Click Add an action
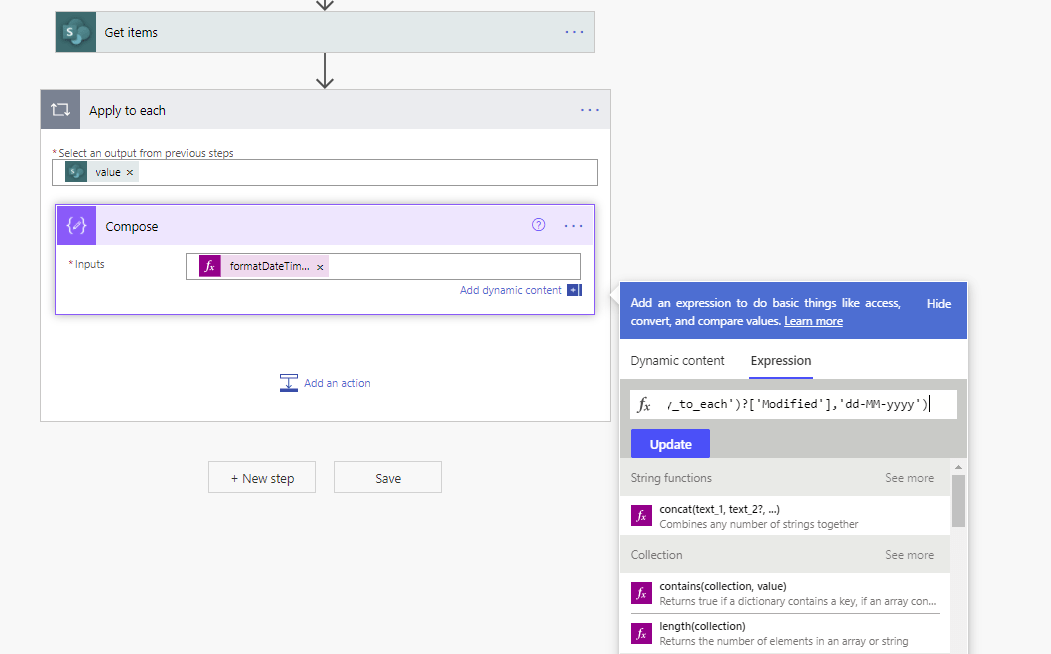This screenshot has height=654, width=1051. [325, 383]
